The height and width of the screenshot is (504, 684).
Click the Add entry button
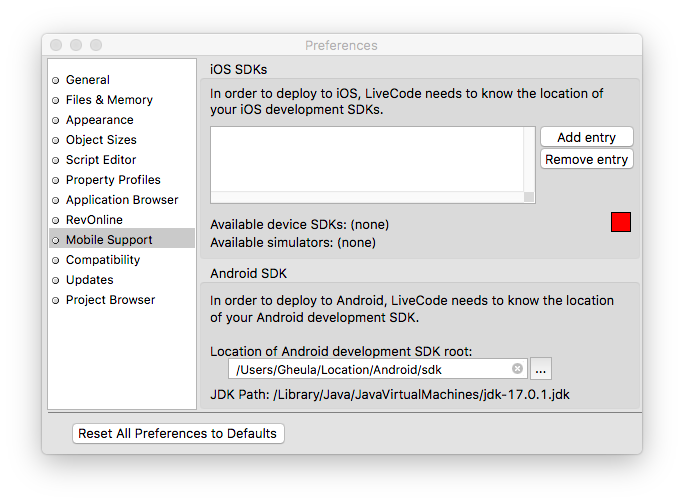pyautogui.click(x=586, y=137)
